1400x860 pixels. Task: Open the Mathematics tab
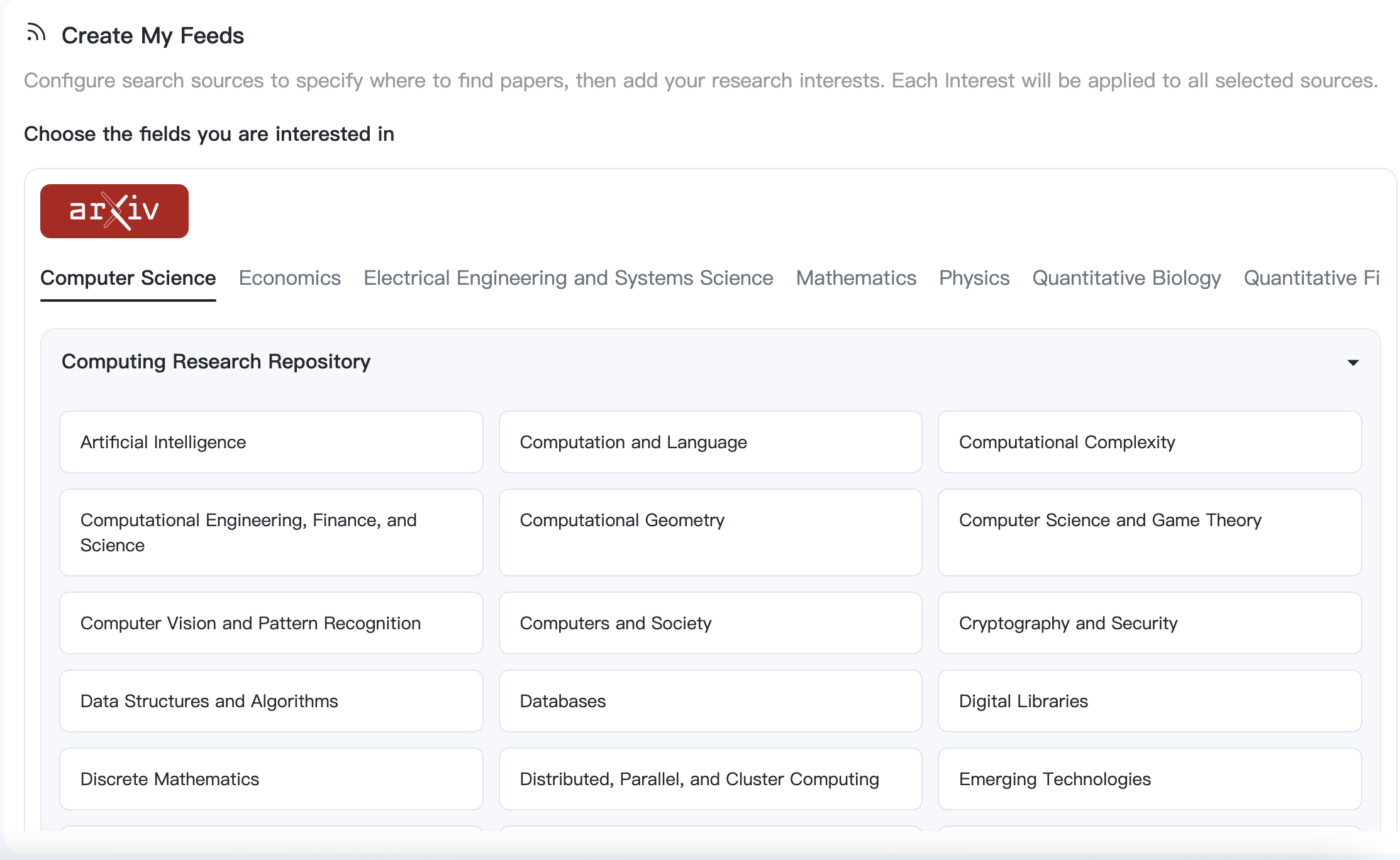855,278
